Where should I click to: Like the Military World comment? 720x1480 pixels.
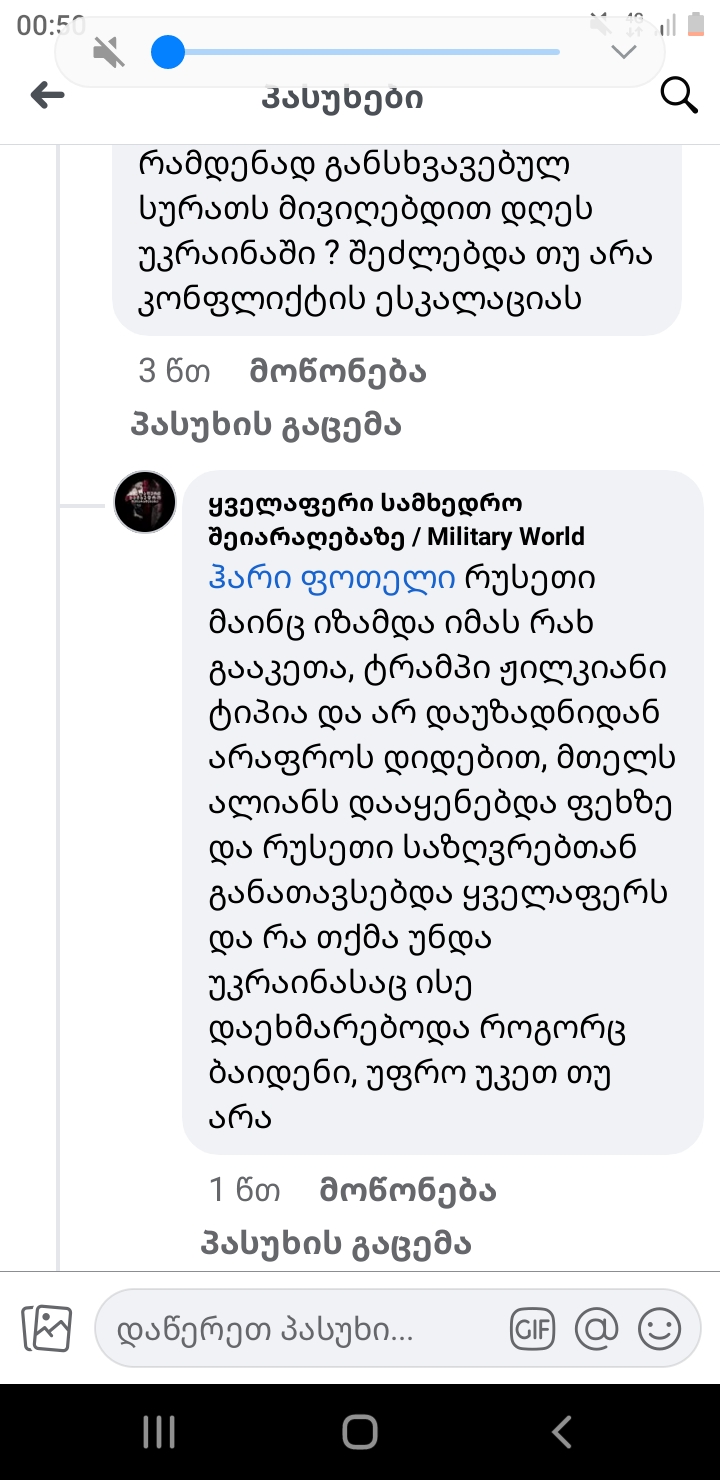[407, 1190]
